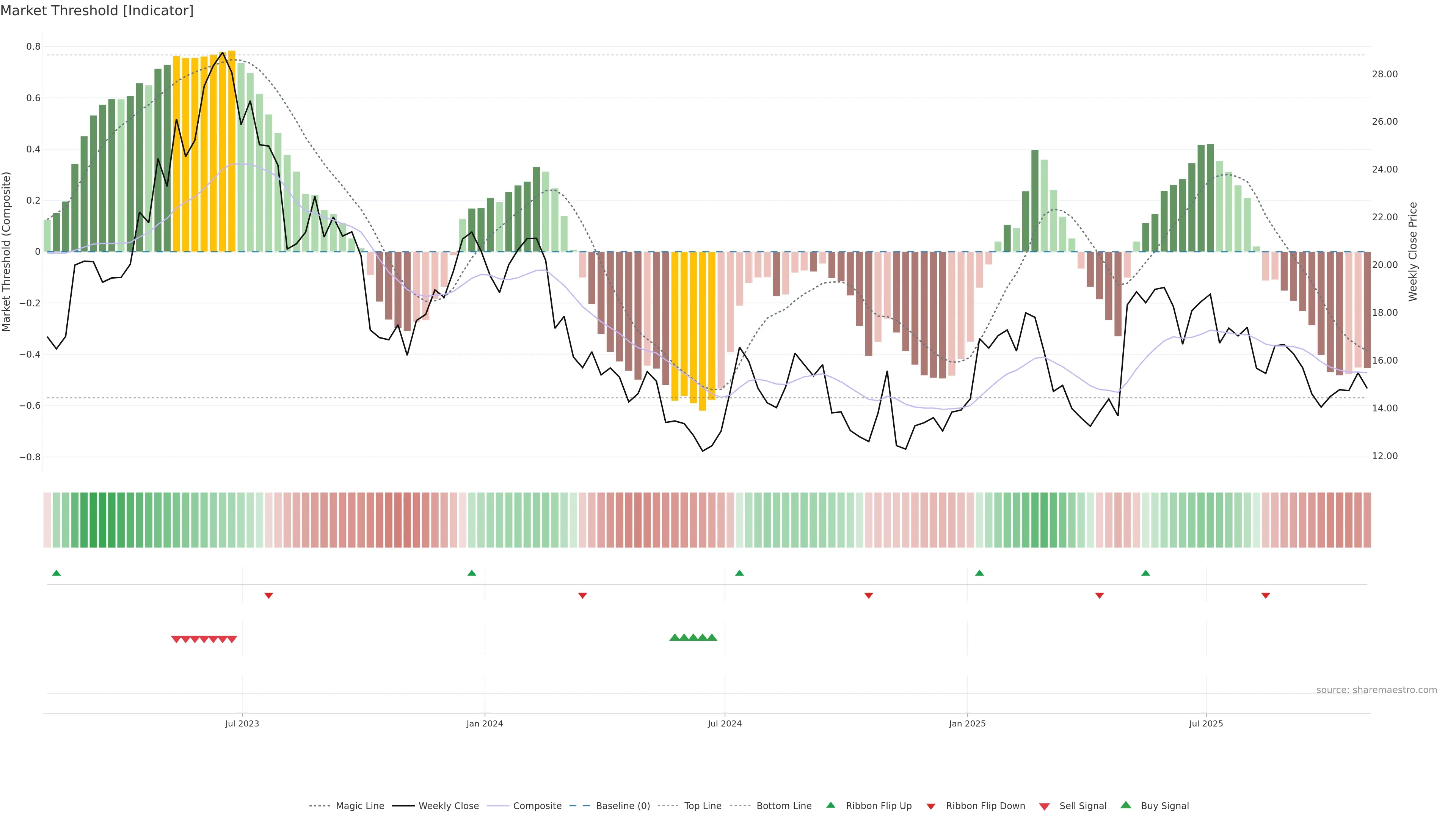This screenshot has height=819, width=1456.
Task: Toggle the Top Line legend entry
Action: pyautogui.click(x=703, y=805)
